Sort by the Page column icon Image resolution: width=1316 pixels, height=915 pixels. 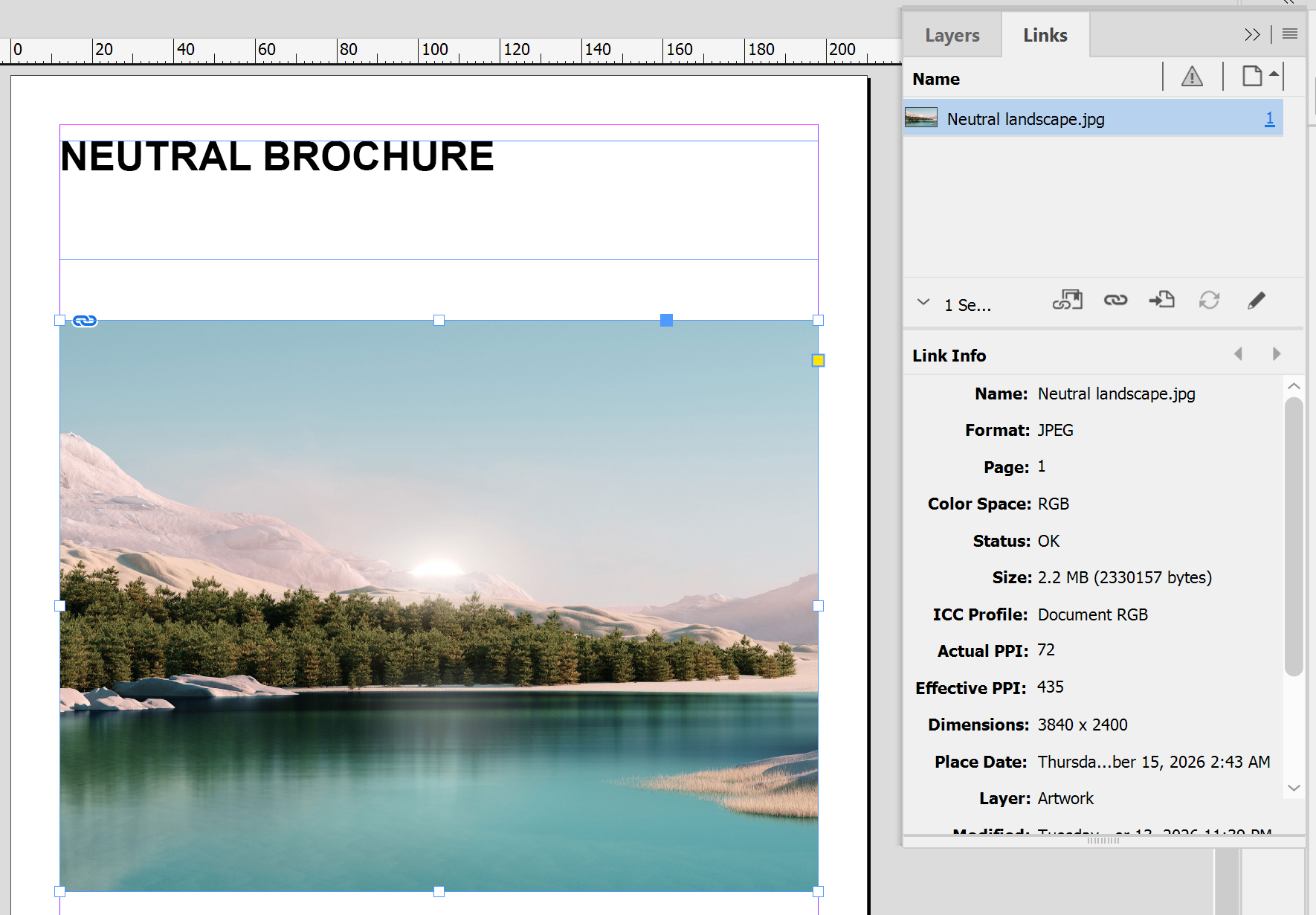coord(1253,76)
